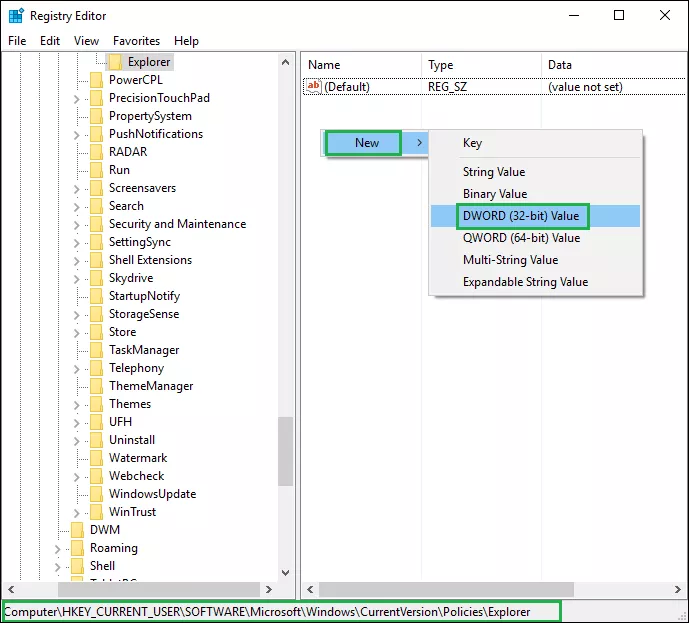Create a DWORD (32-bit) Value
The image size is (689, 623).
pyautogui.click(x=535, y=216)
